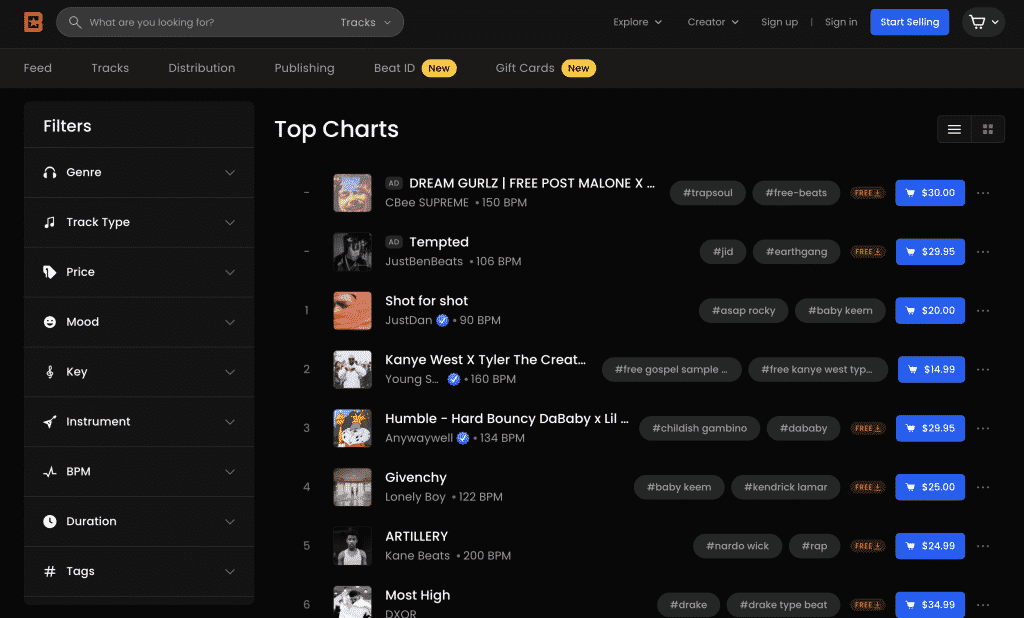This screenshot has height=618, width=1024.
Task: Open more options for Shot for shot
Action: coord(983,311)
